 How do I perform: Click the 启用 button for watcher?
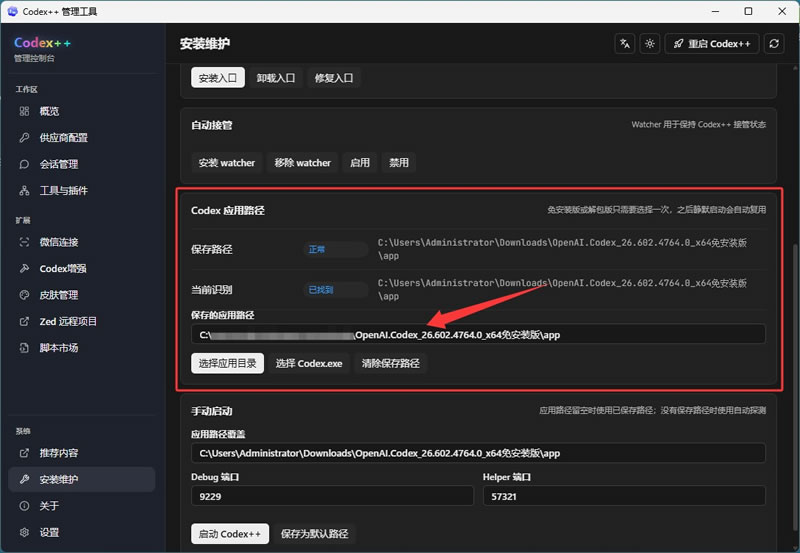(x=360, y=163)
